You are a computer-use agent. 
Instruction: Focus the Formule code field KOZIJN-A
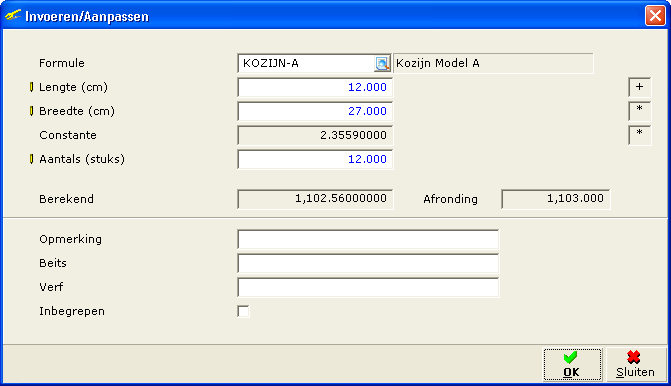(x=306, y=63)
